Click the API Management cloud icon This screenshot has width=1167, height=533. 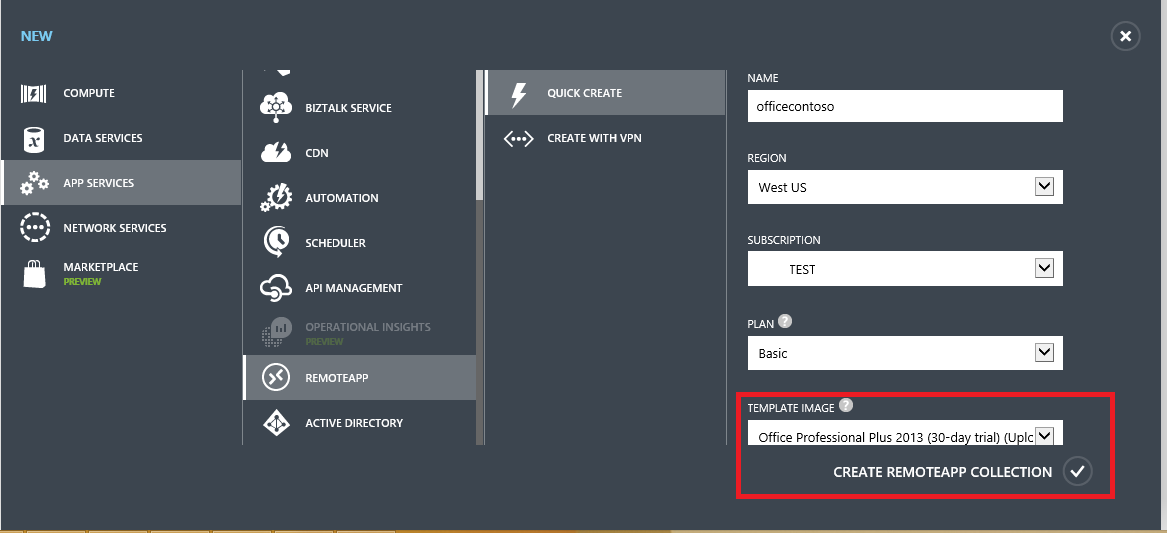(x=275, y=288)
